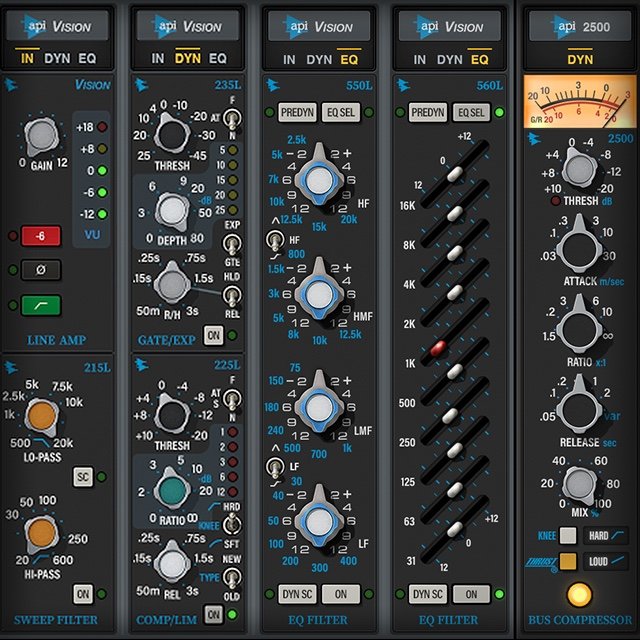Flip the EXP/GTE toggle switch
The height and width of the screenshot is (640, 640).
[232, 239]
